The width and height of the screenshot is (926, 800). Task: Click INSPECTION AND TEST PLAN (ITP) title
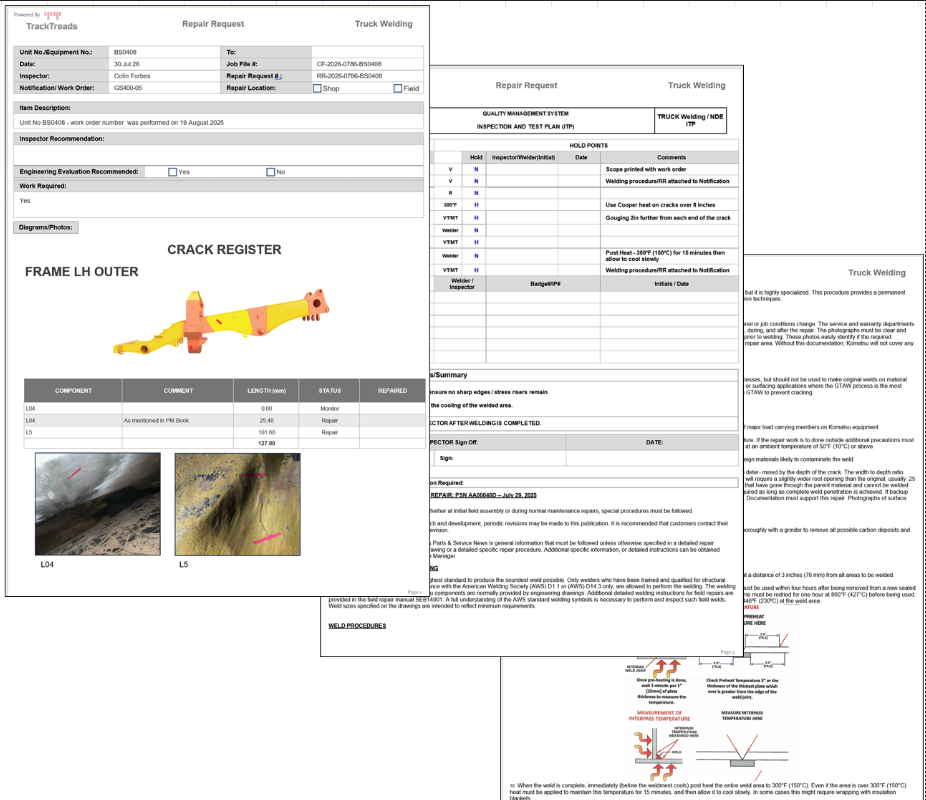(x=525, y=126)
